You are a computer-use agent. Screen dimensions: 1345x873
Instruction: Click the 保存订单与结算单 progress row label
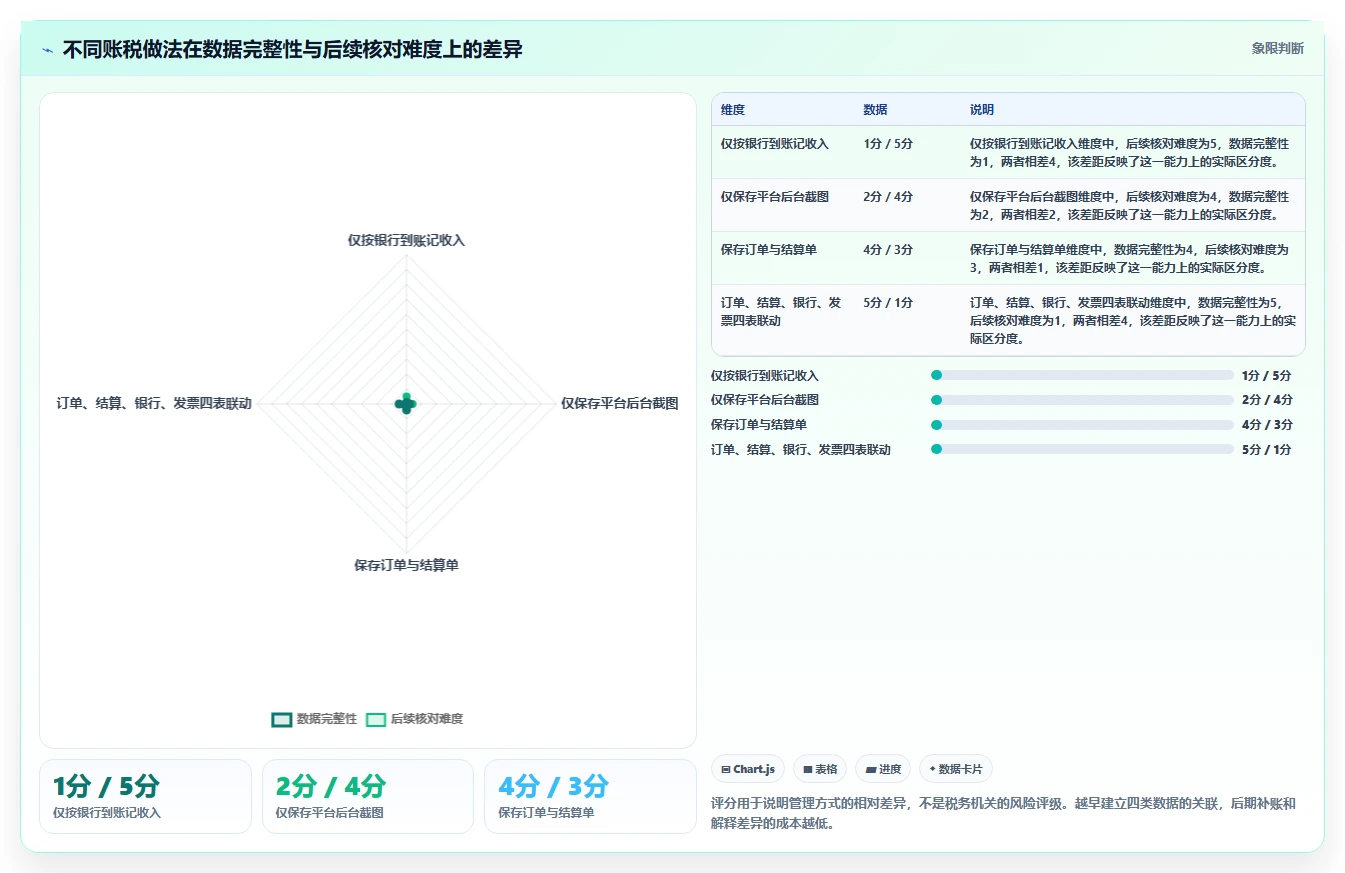759,424
